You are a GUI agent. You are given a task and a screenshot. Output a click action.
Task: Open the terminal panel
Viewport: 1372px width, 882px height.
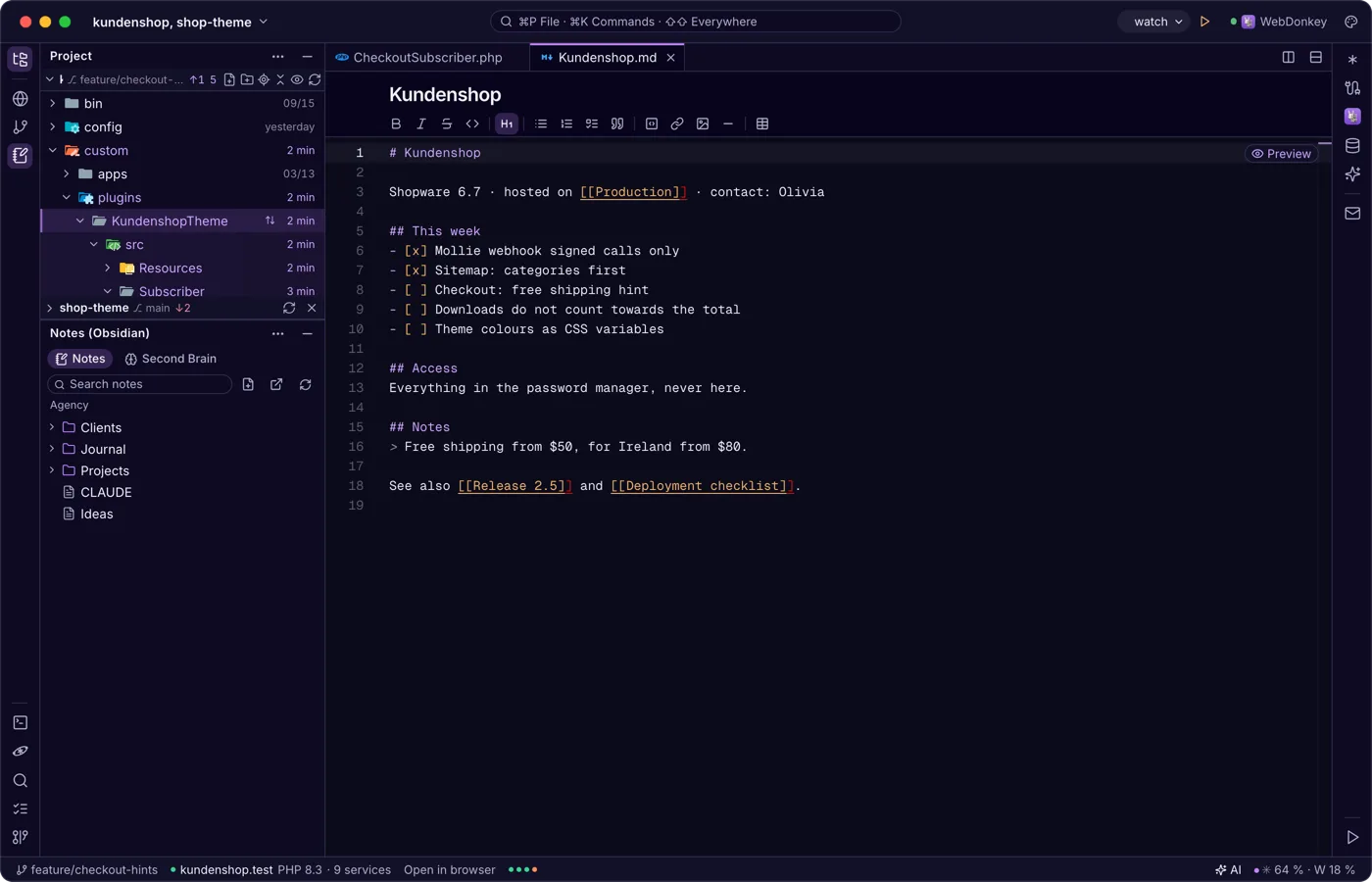click(x=21, y=723)
